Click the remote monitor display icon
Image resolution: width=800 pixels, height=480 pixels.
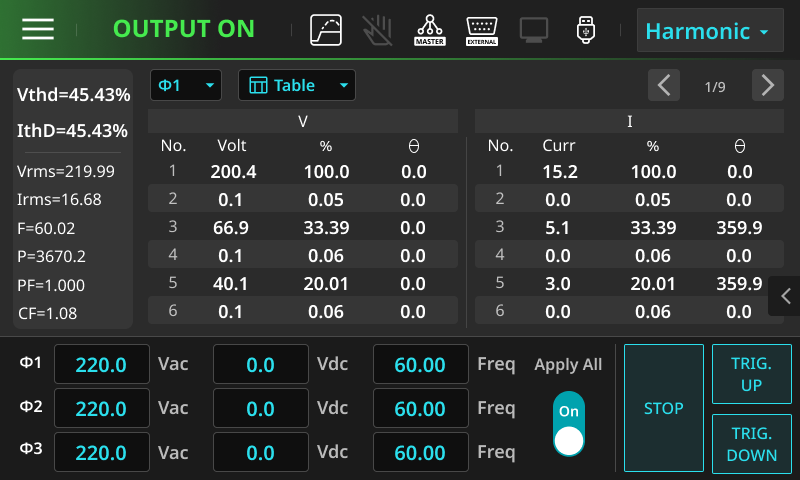(x=534, y=30)
